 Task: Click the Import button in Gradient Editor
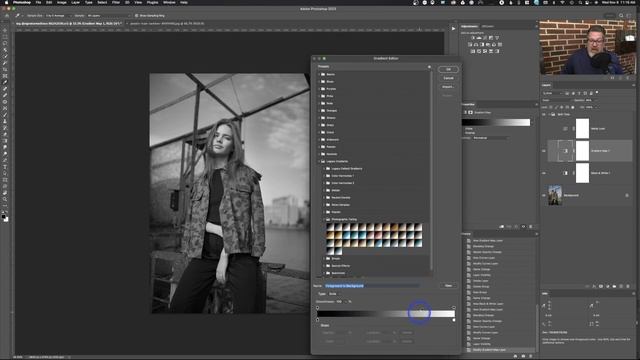(x=448, y=87)
